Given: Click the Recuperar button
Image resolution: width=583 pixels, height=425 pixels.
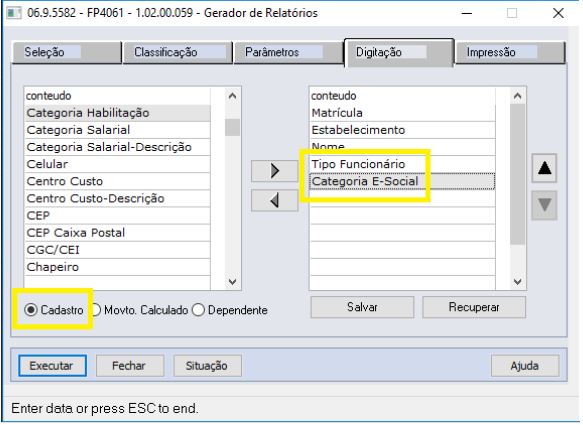Looking at the screenshot, I should 474,307.
